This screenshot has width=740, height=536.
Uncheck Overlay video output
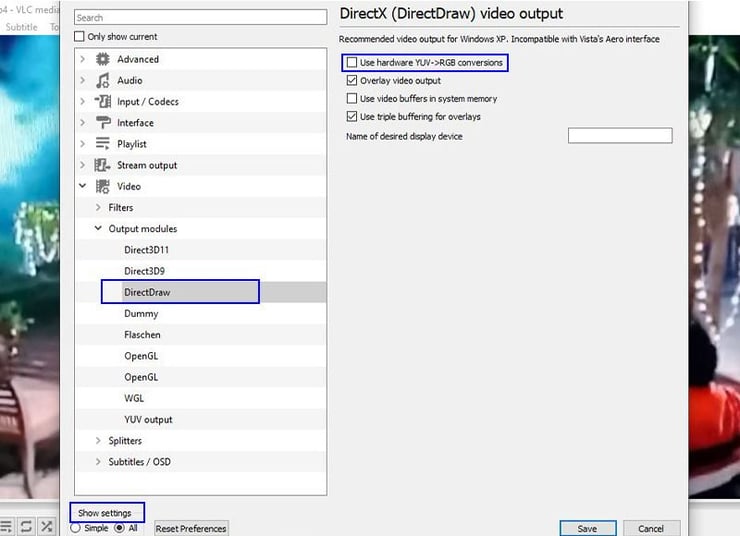click(x=352, y=81)
